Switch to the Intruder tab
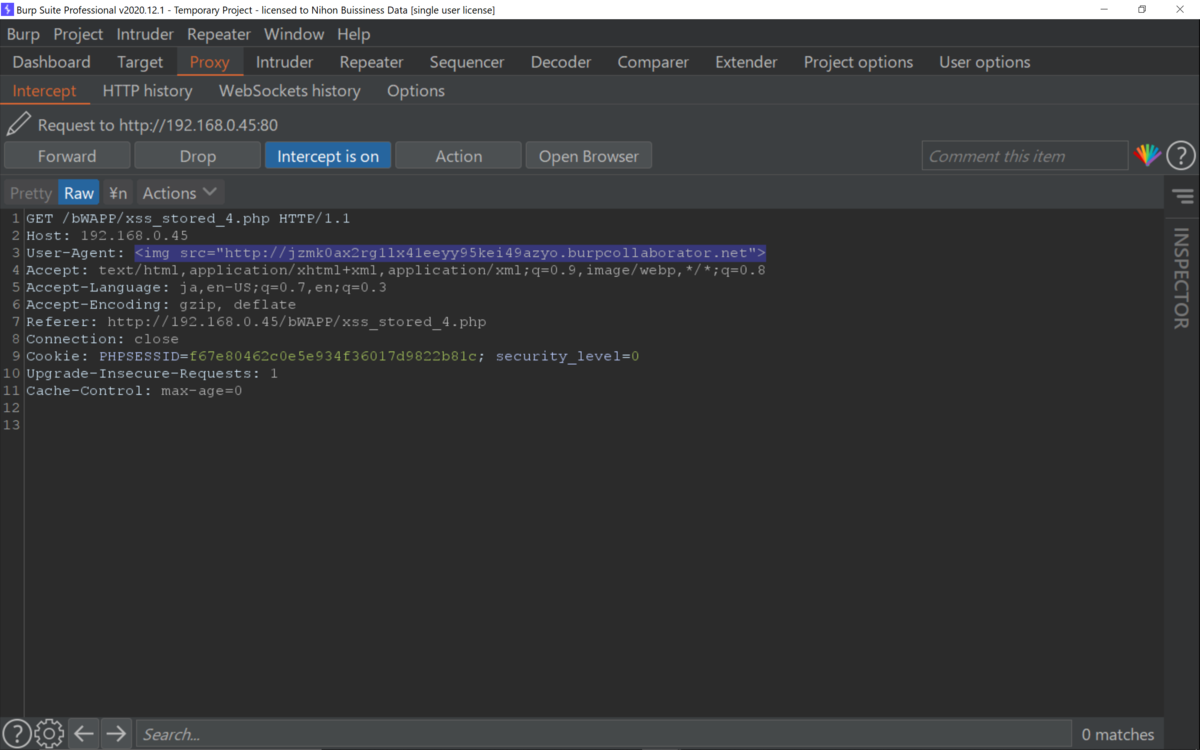Viewport: 1200px width, 750px height. (x=285, y=62)
